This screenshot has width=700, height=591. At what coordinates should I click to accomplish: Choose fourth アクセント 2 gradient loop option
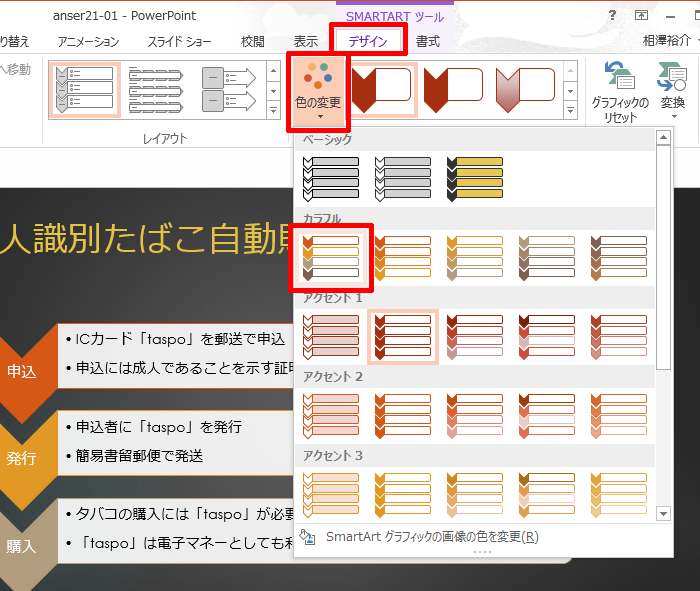(546, 416)
